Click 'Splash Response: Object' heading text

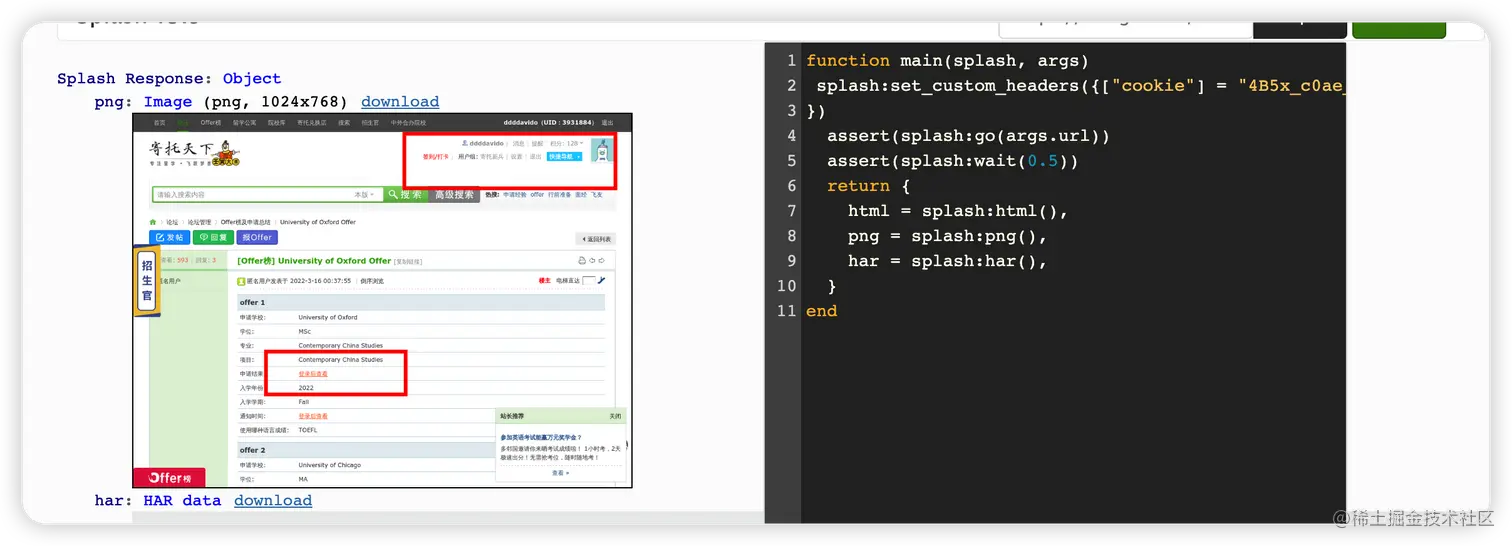(x=169, y=78)
